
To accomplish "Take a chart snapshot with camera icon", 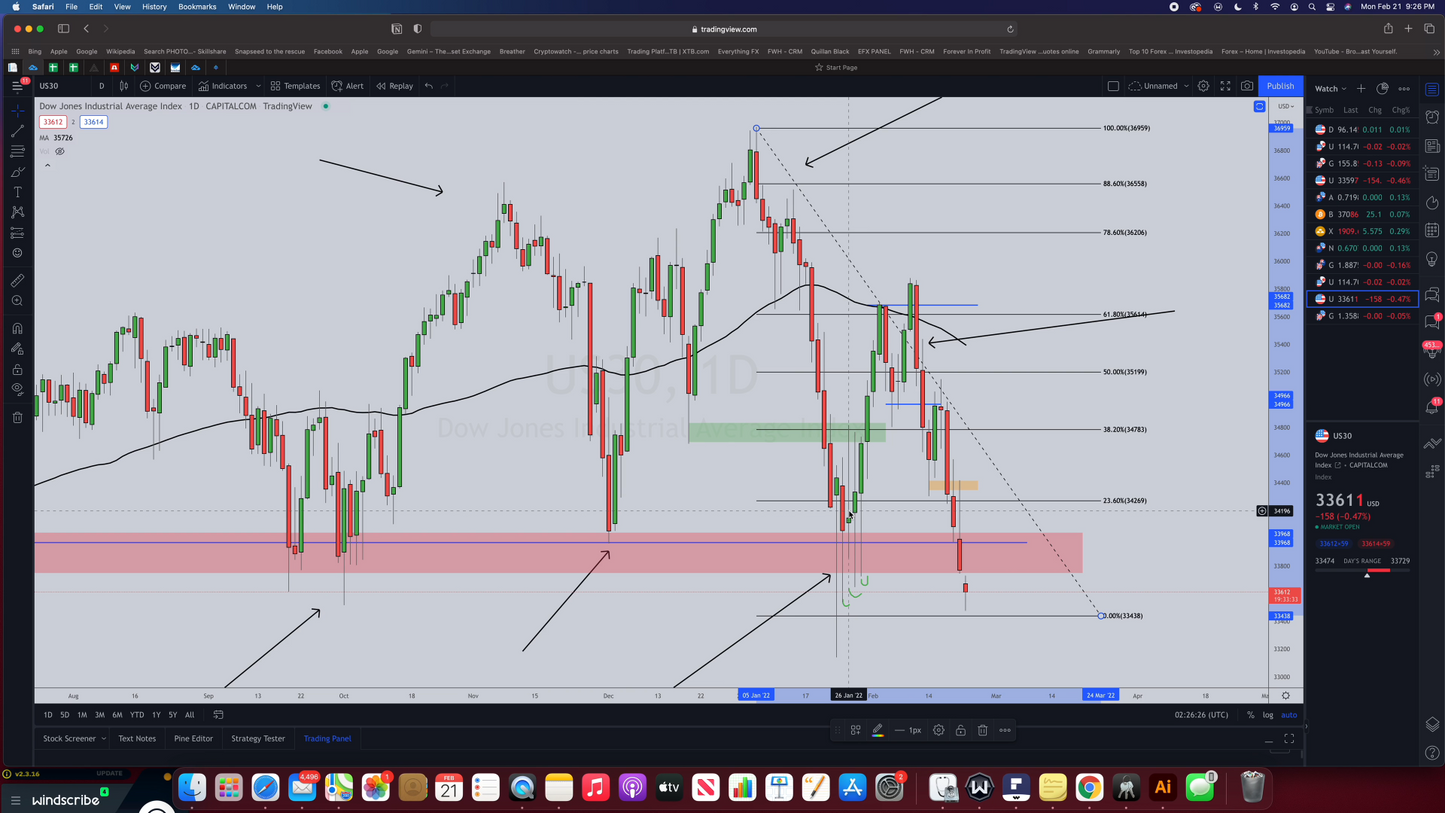I will click(1247, 86).
